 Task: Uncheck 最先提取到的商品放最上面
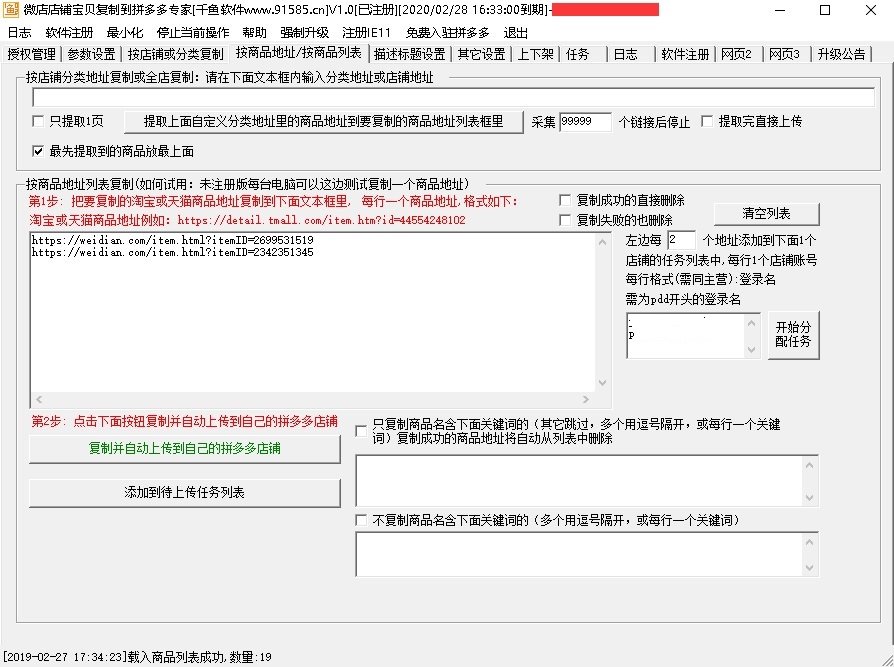pyautogui.click(x=38, y=151)
